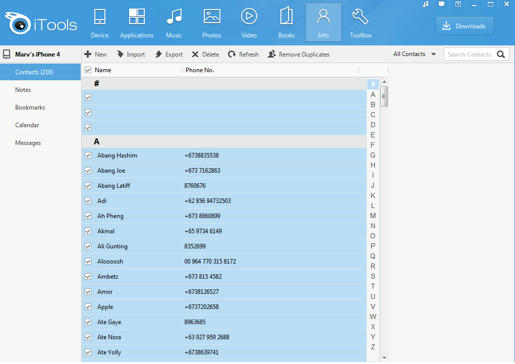Uncheck Ate Yolly checkbox
Viewport: 515px width, 364px height.
click(x=88, y=352)
